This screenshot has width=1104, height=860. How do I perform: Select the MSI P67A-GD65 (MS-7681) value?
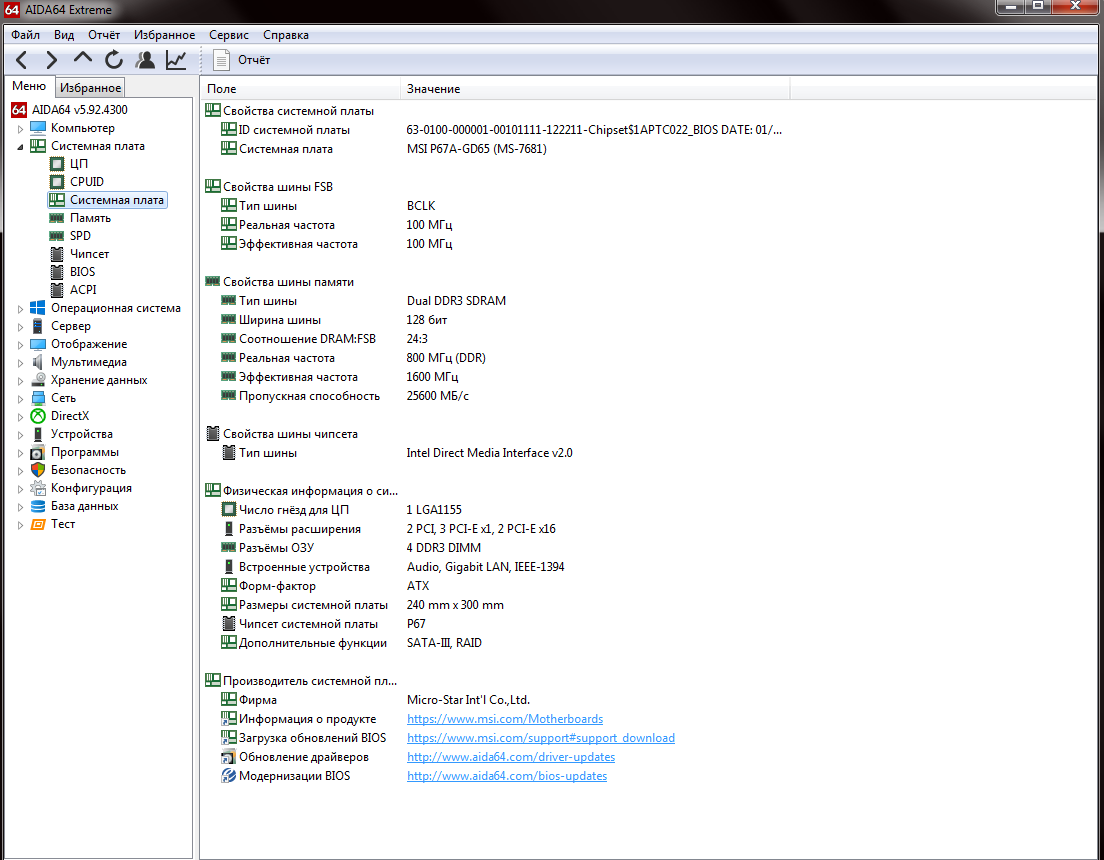477,149
